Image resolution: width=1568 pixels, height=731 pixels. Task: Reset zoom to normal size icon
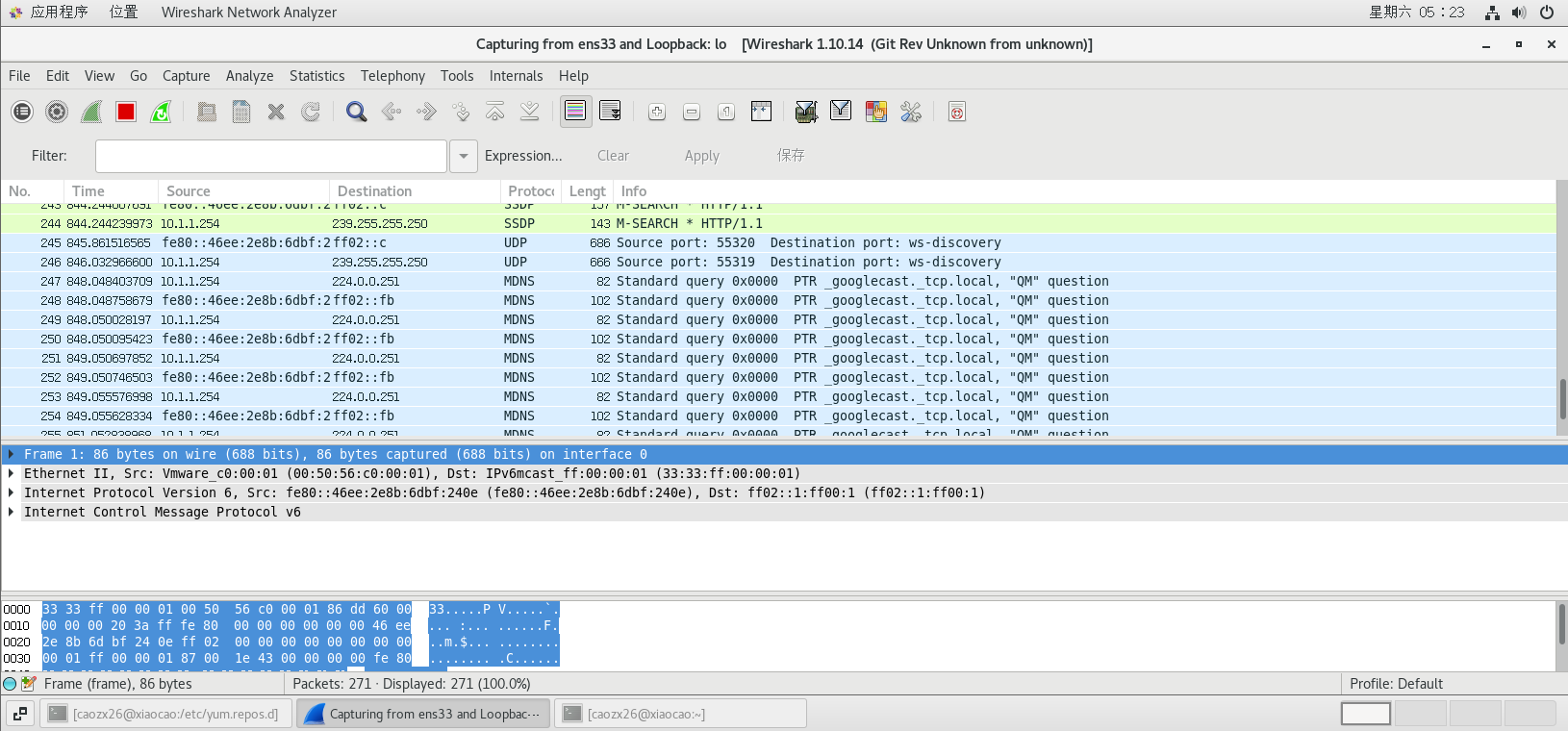coord(726,112)
